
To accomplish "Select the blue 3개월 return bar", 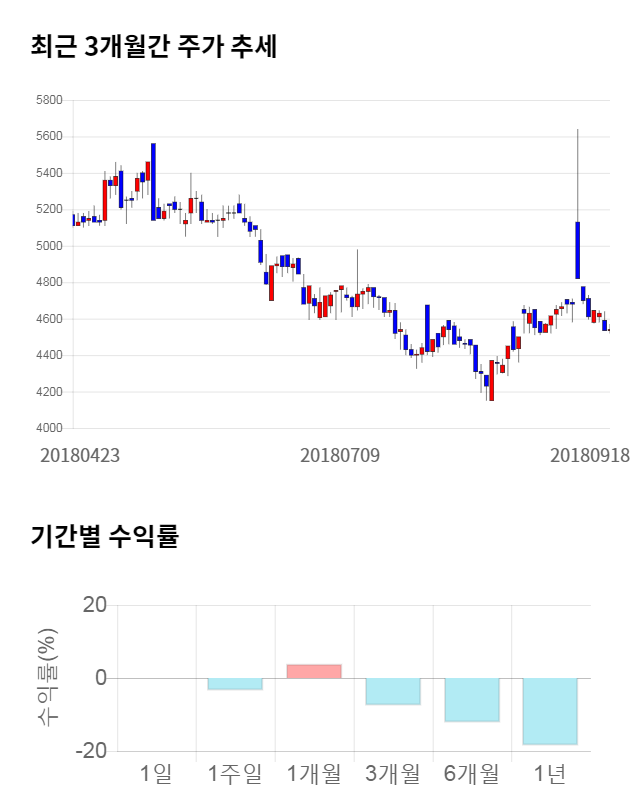I will click(x=393, y=691).
